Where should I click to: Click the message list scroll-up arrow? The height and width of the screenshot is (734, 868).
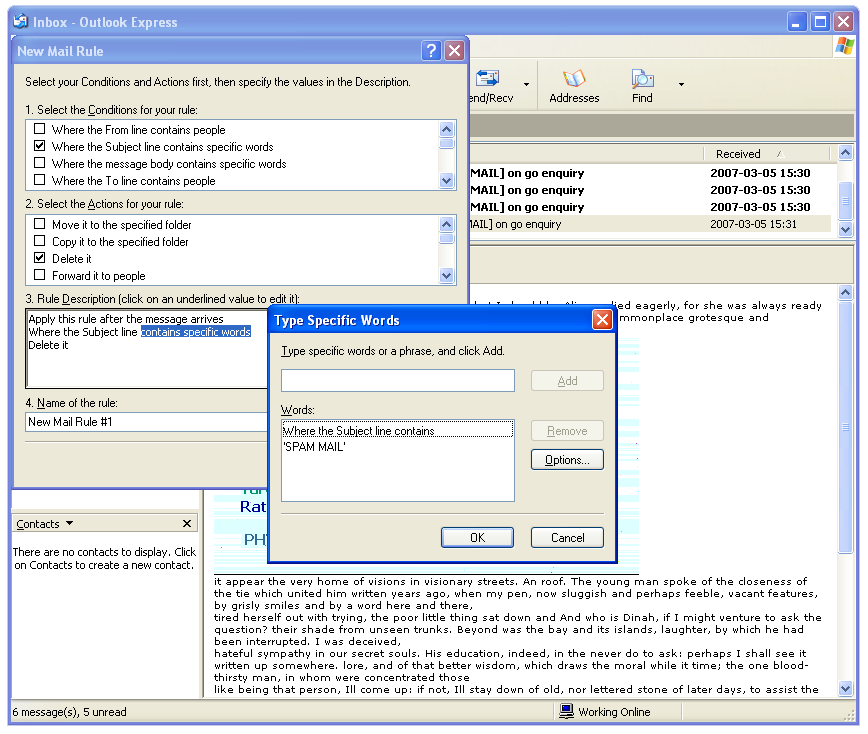tap(845, 153)
